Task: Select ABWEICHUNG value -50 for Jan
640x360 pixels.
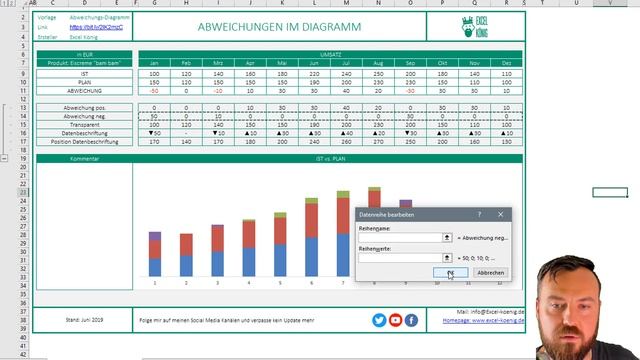Action: (x=154, y=91)
